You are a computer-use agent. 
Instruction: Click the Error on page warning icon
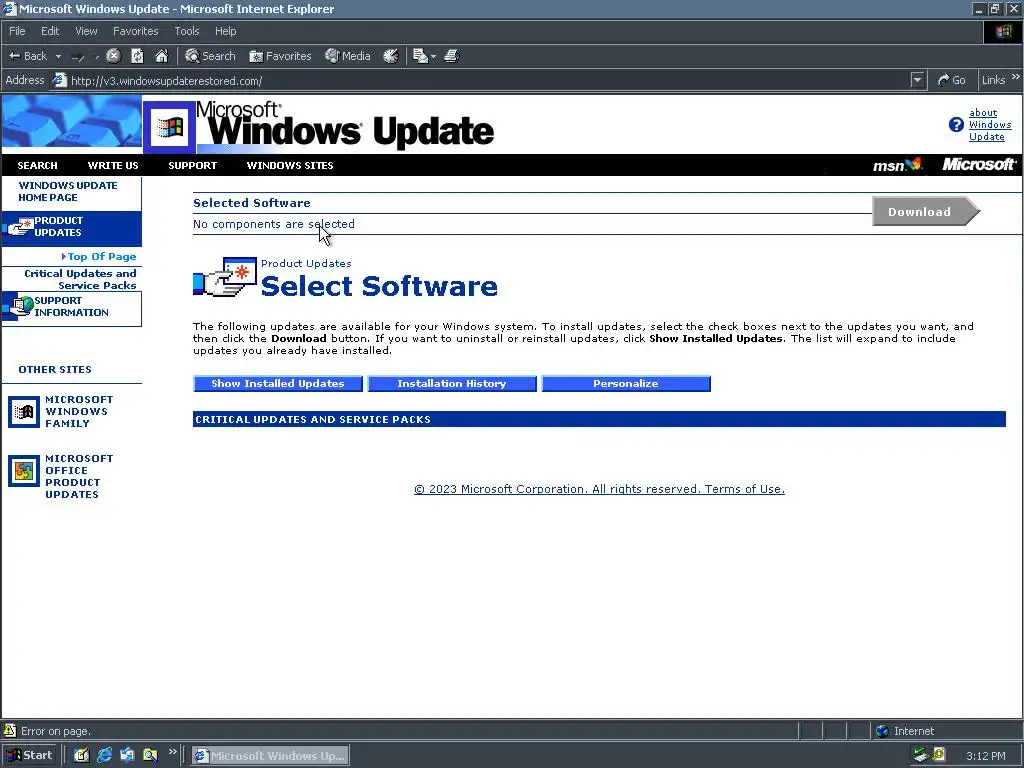(10, 730)
